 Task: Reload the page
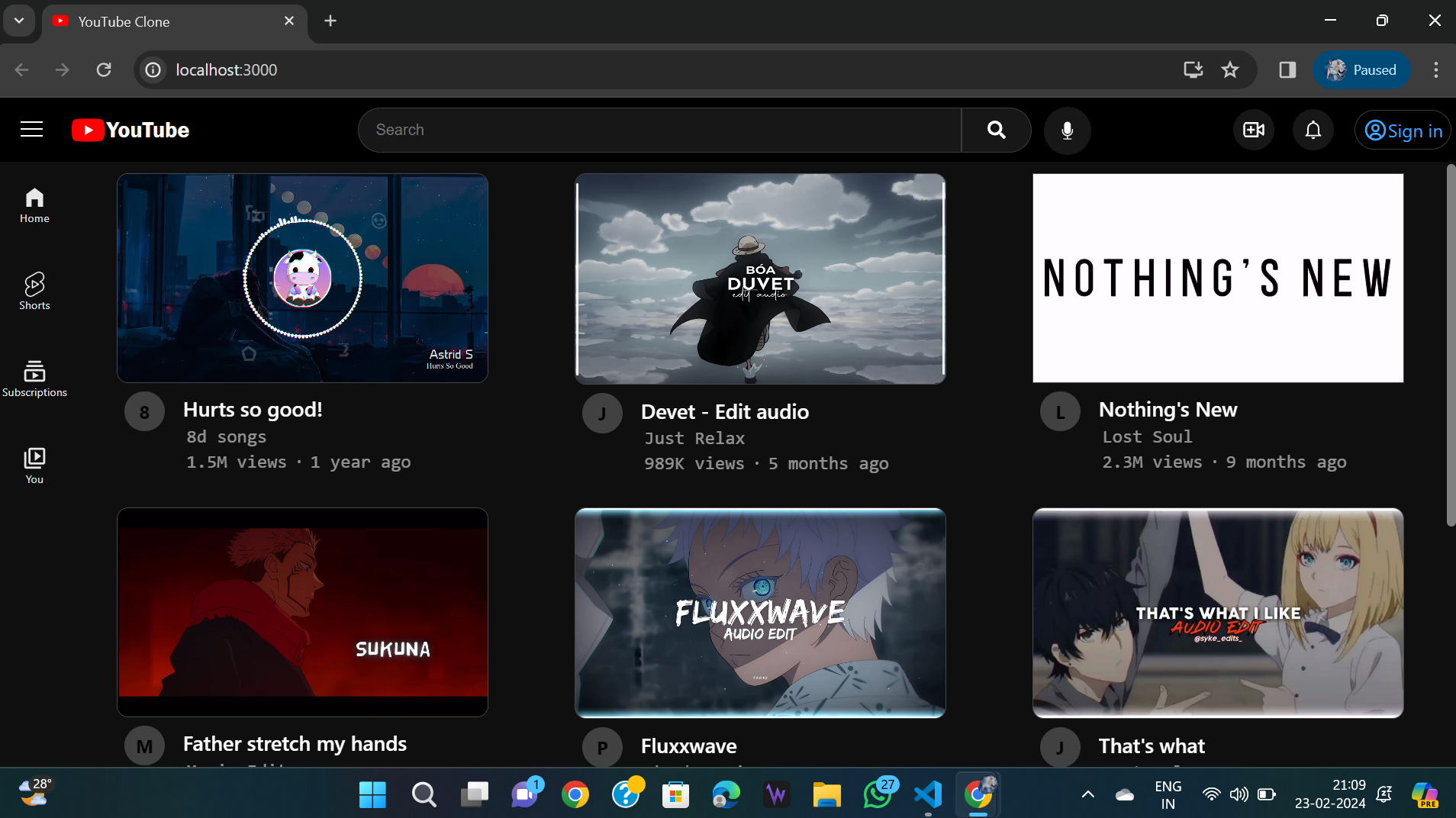coord(104,70)
